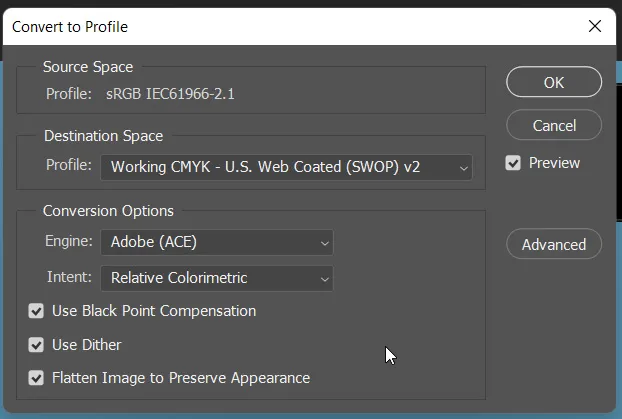Open the Intent dropdown showing Relative Colorimetric

coord(215,278)
